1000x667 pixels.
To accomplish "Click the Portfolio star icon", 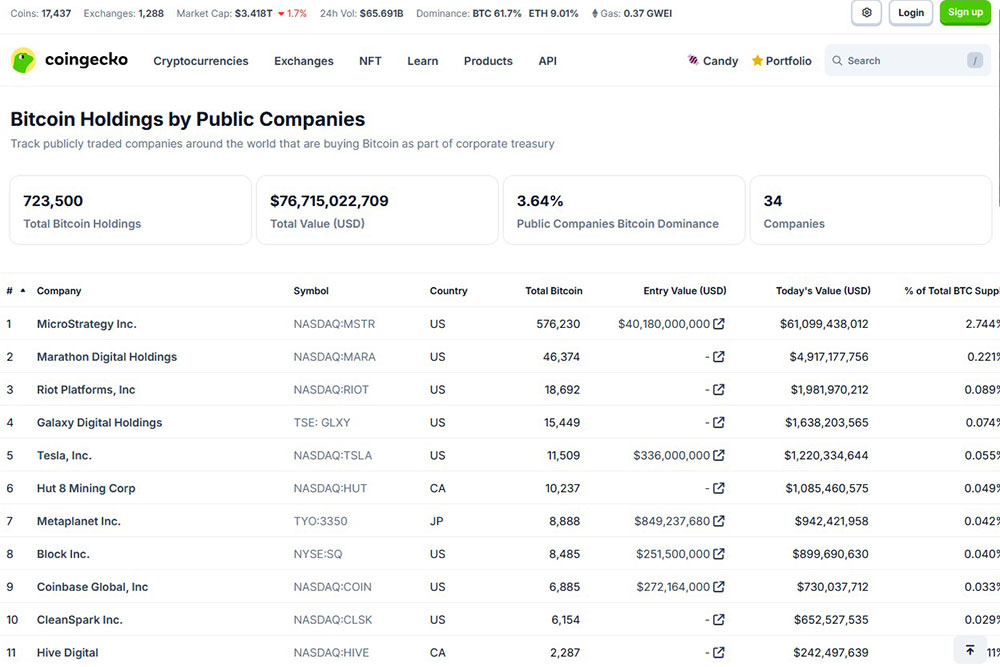I will click(757, 61).
